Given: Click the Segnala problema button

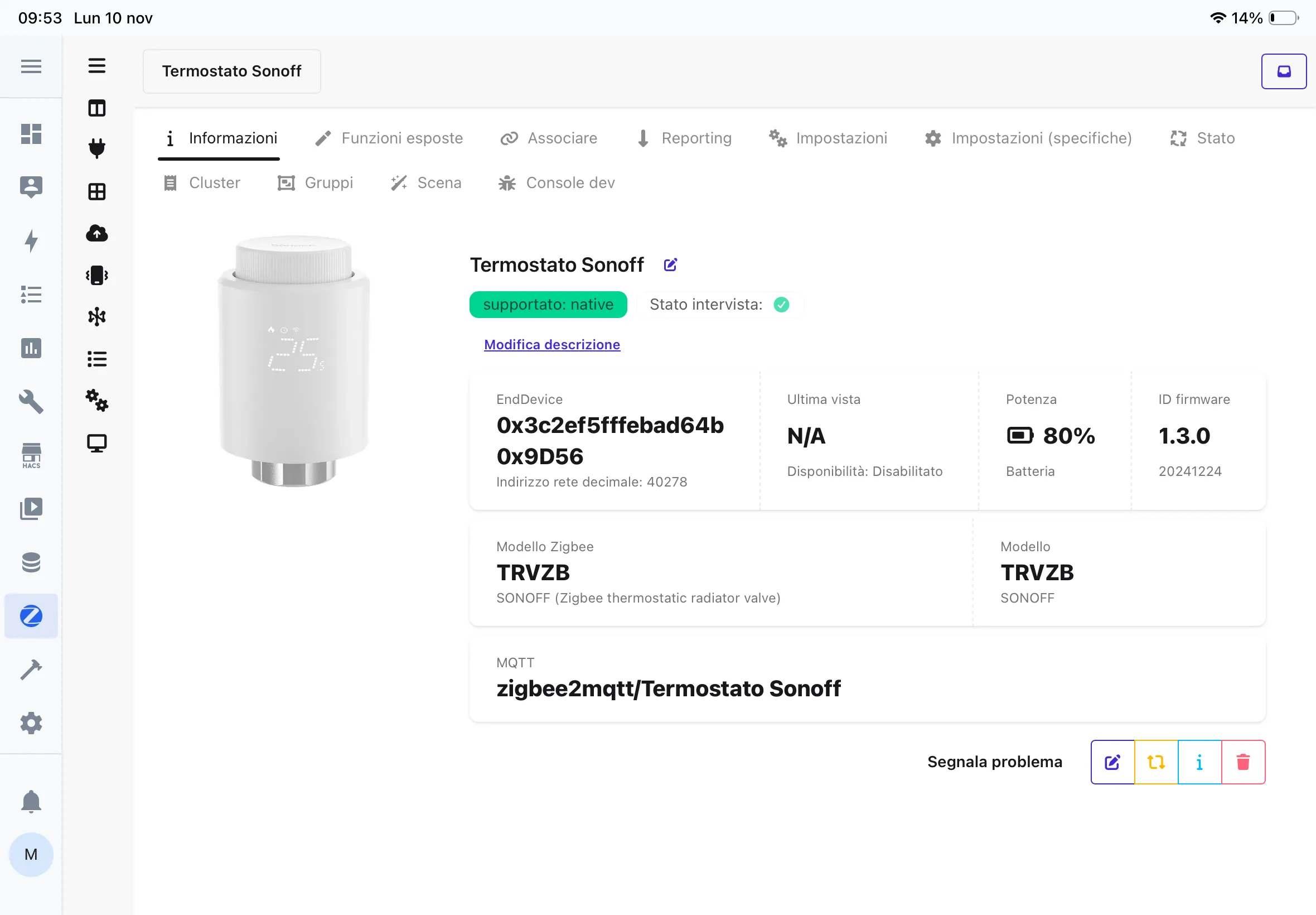Looking at the screenshot, I should pyautogui.click(x=995, y=762).
